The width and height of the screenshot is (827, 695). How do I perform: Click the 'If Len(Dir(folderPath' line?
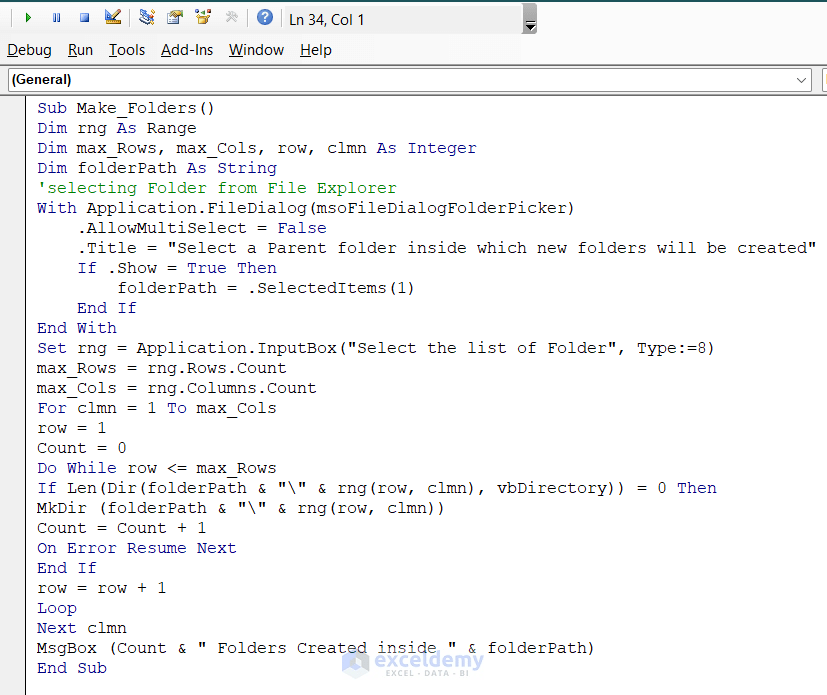coord(377,489)
